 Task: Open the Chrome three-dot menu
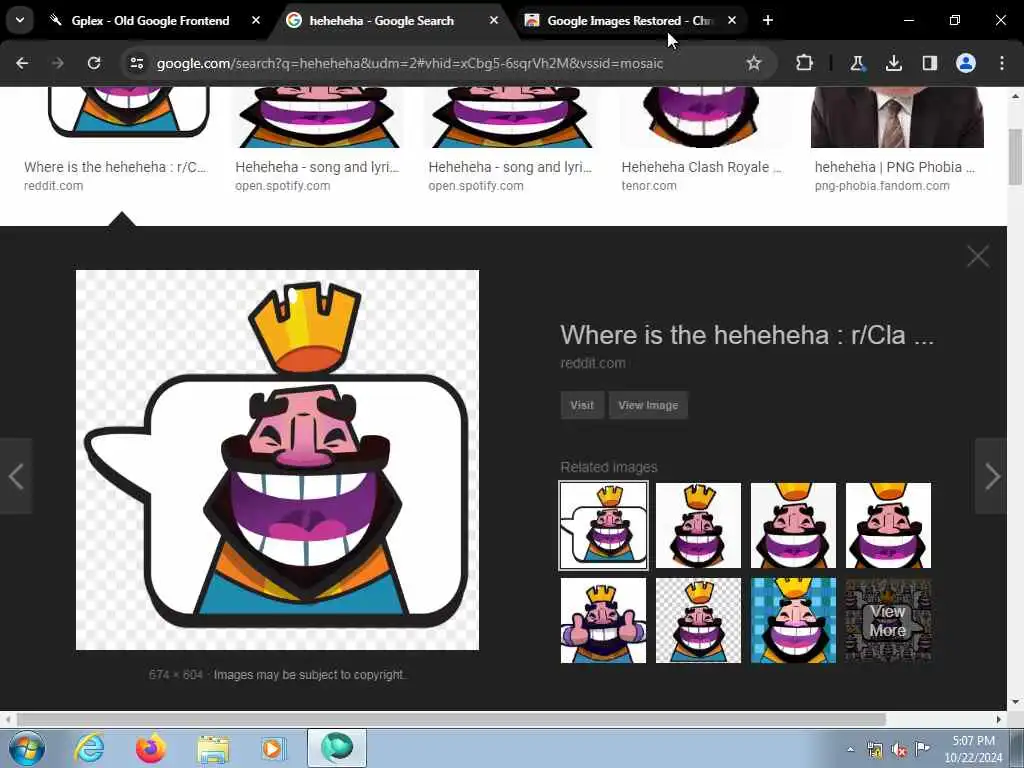pyautogui.click(x=1002, y=63)
